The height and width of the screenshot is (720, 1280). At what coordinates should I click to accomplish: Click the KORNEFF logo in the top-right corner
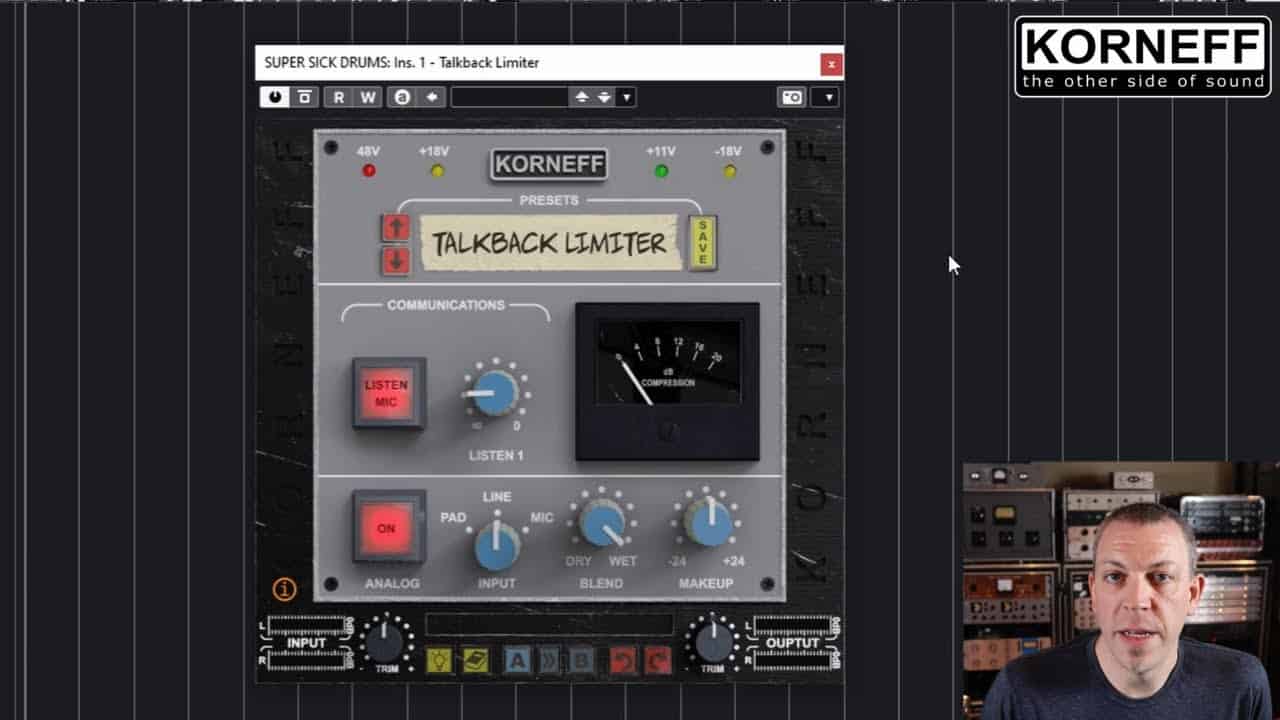click(1143, 56)
